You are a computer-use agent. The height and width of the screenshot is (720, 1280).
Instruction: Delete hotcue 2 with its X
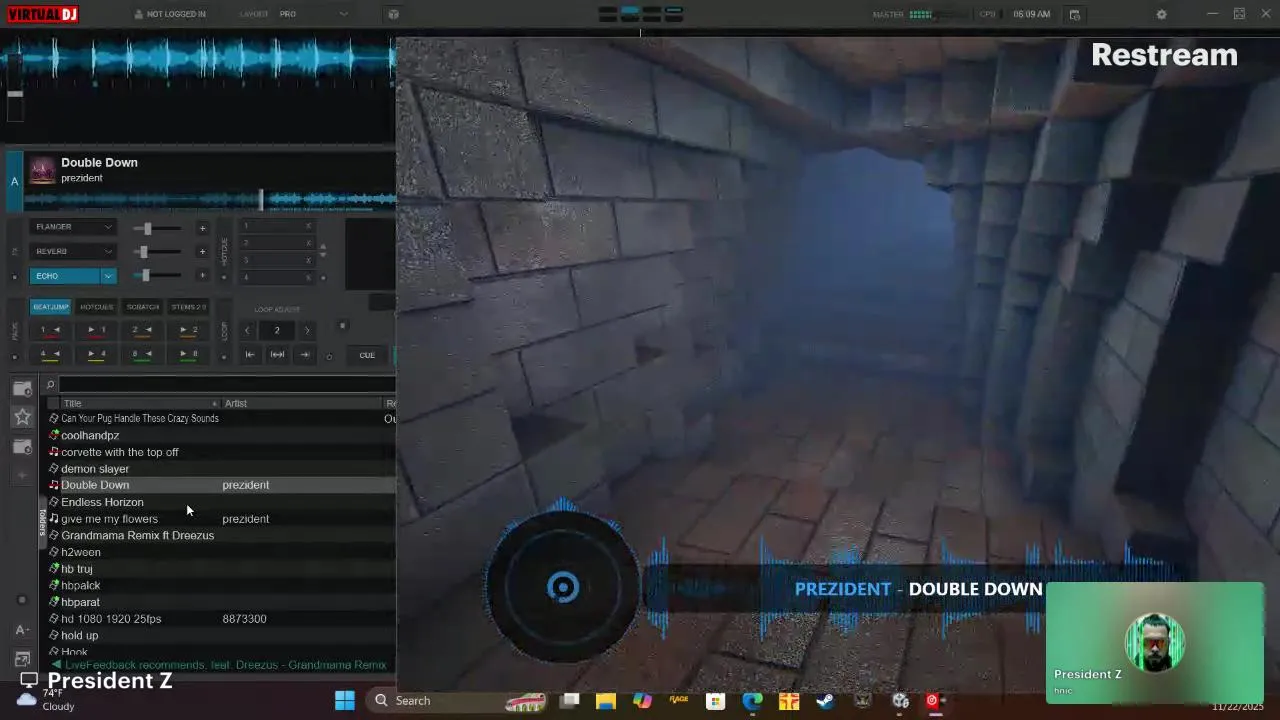[308, 243]
